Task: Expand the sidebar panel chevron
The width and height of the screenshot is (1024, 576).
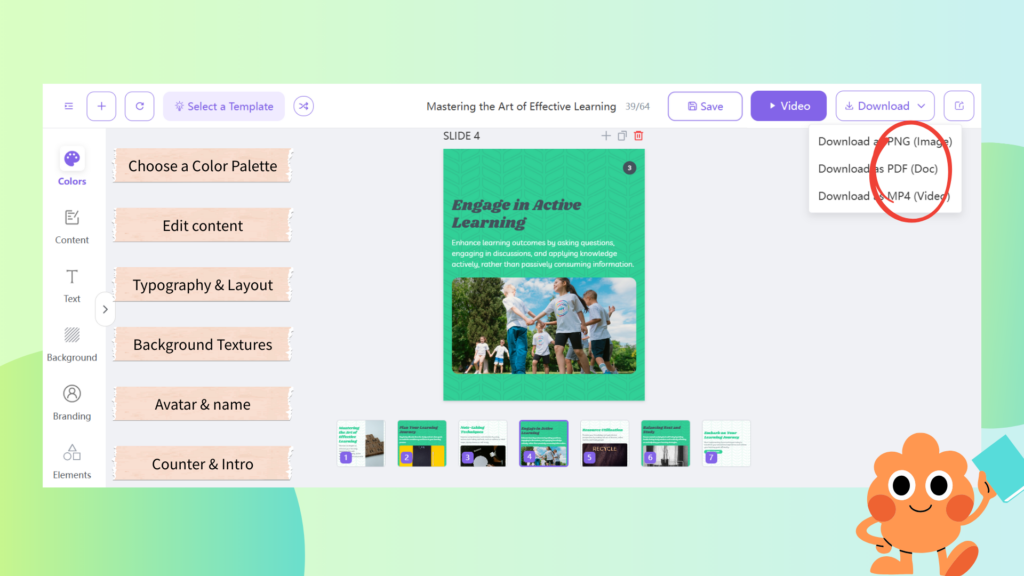Action: pos(104,310)
